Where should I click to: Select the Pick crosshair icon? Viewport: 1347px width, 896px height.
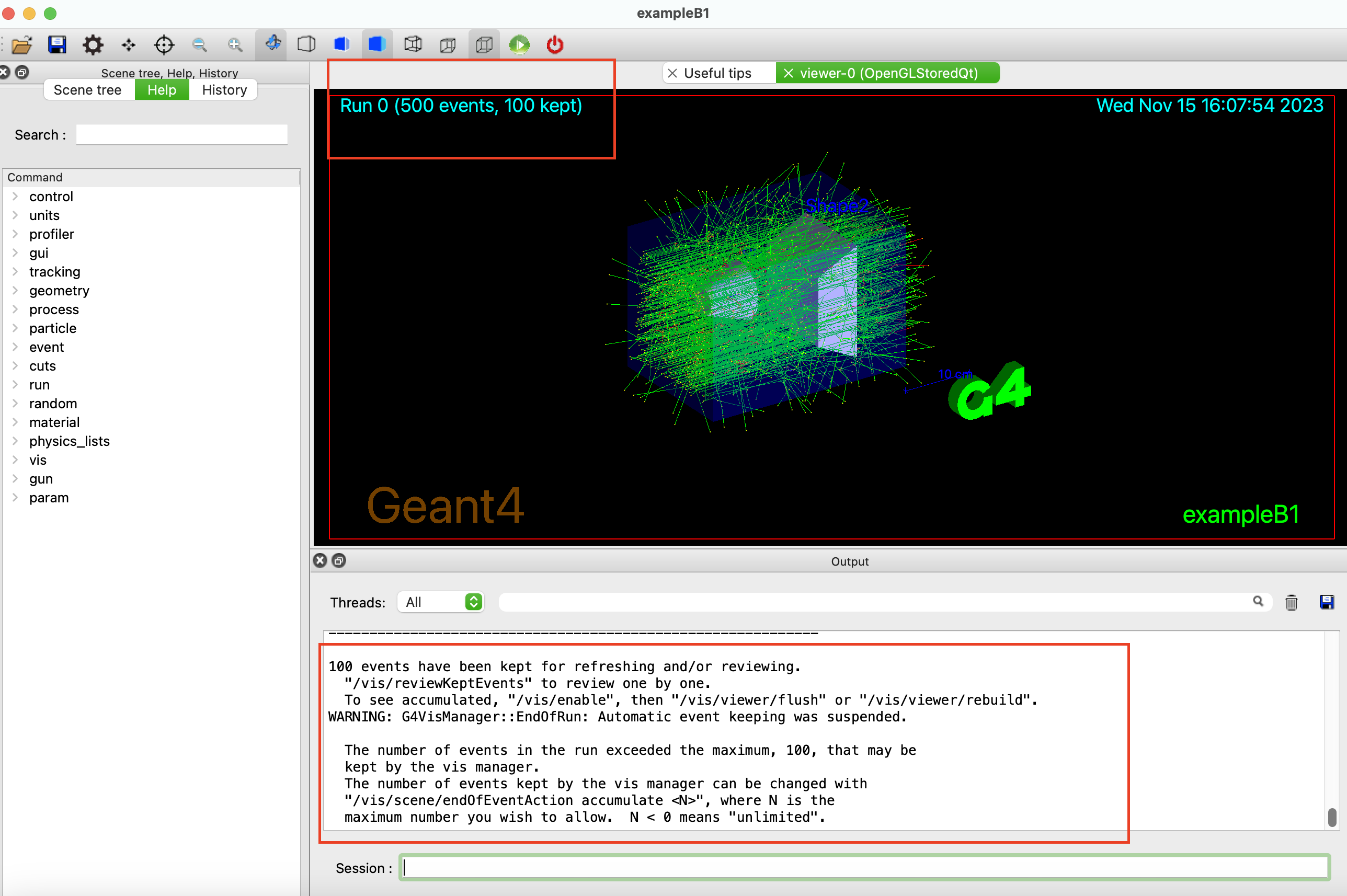pos(164,44)
